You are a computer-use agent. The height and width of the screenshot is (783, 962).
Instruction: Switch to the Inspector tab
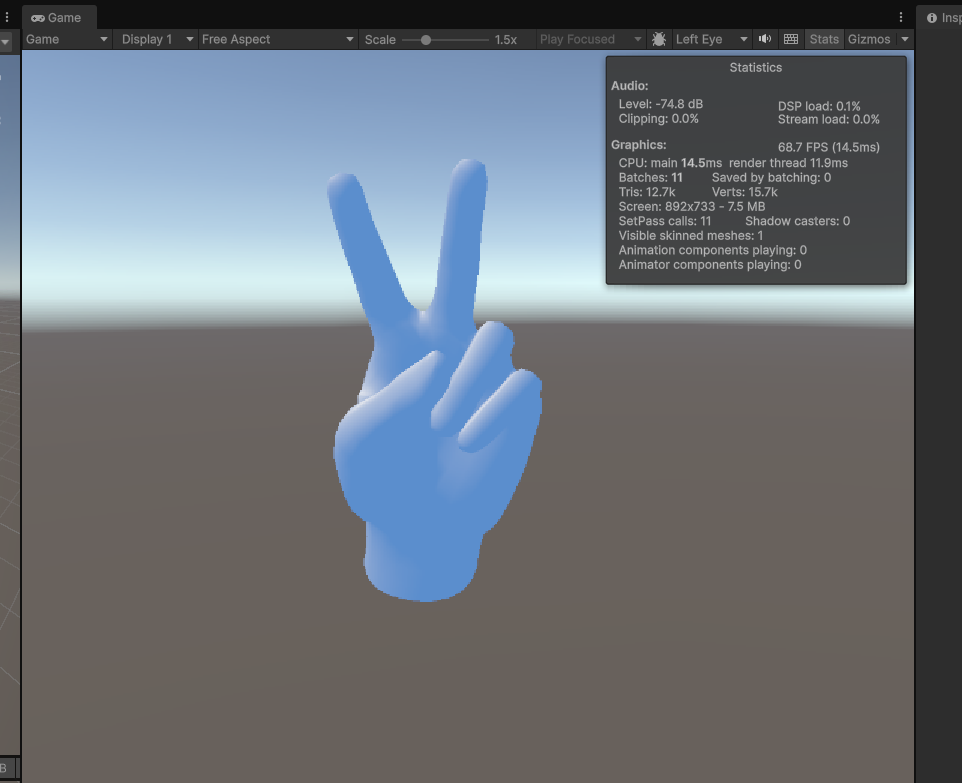pyautogui.click(x=943, y=18)
